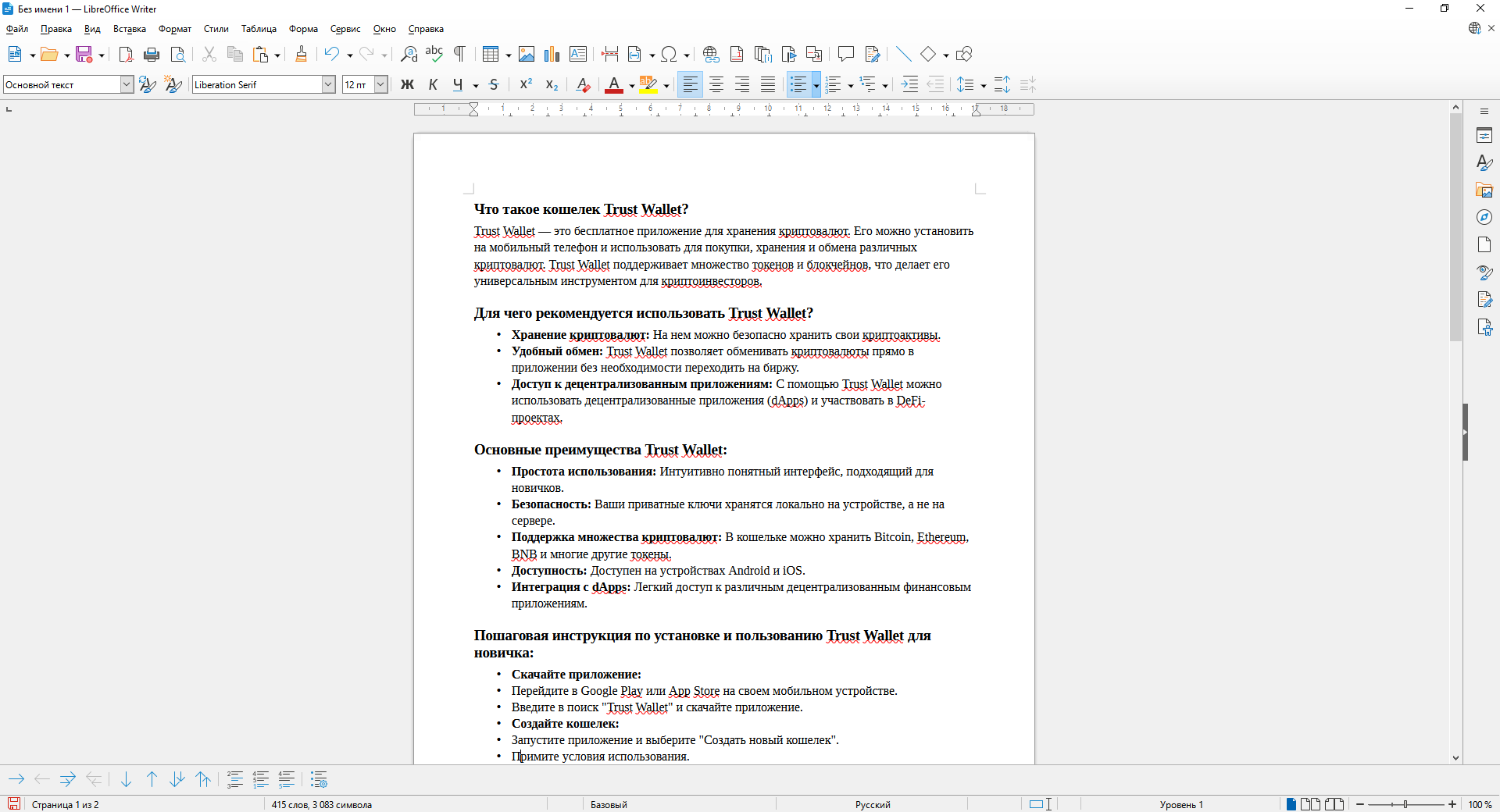Screen dimensions: 1500x812
Task: Click zoom percentage 100 % value
Action: coord(1480,804)
